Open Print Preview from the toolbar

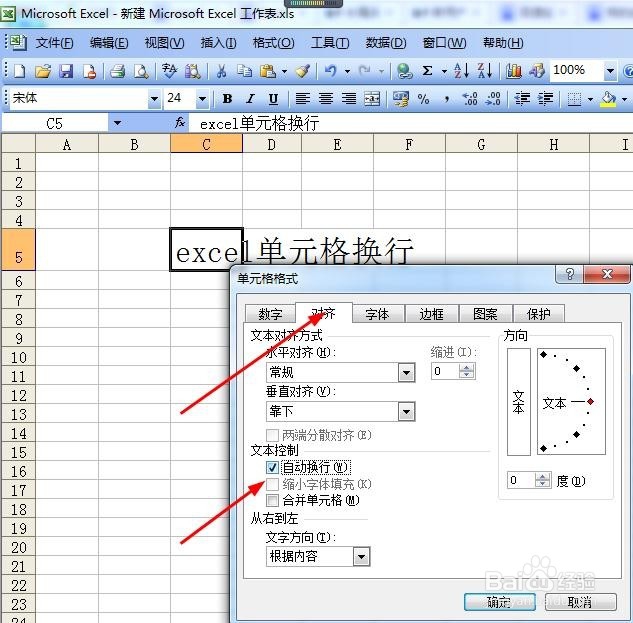(141, 71)
